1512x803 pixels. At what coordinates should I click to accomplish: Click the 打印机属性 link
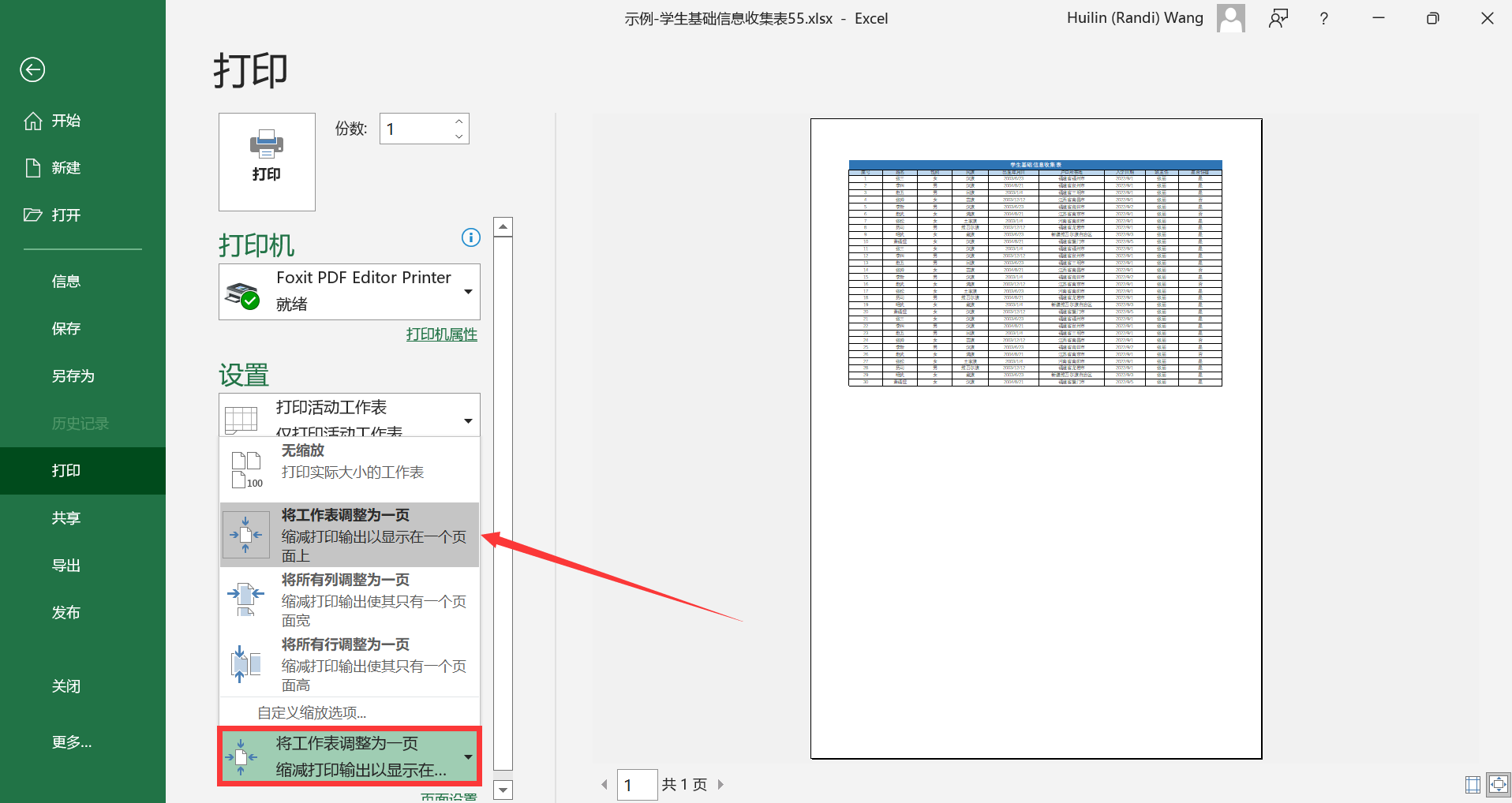tap(441, 334)
